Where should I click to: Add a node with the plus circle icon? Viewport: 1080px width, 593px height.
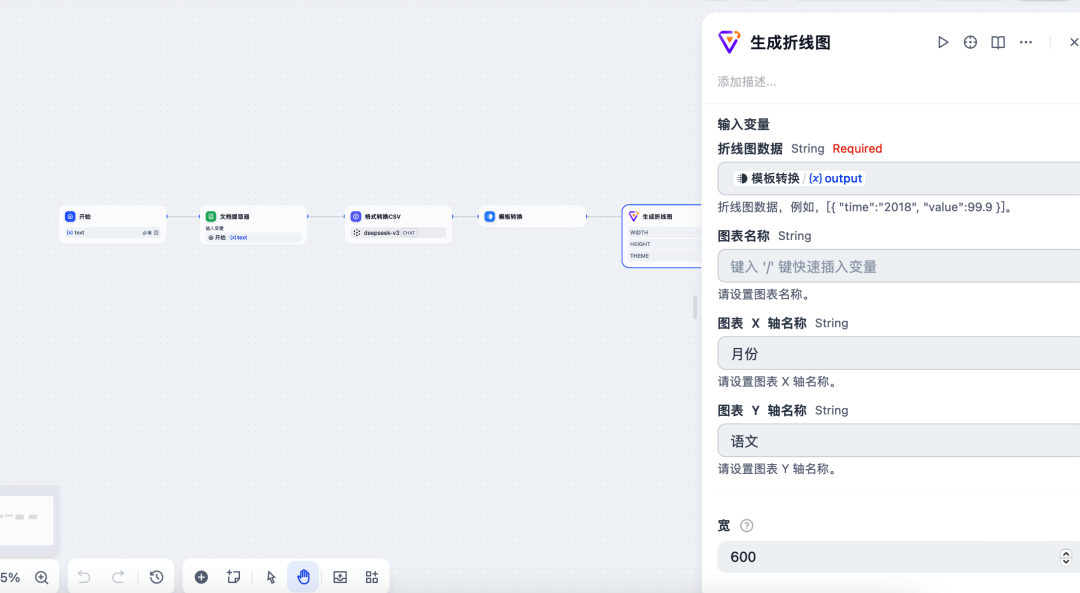point(201,576)
